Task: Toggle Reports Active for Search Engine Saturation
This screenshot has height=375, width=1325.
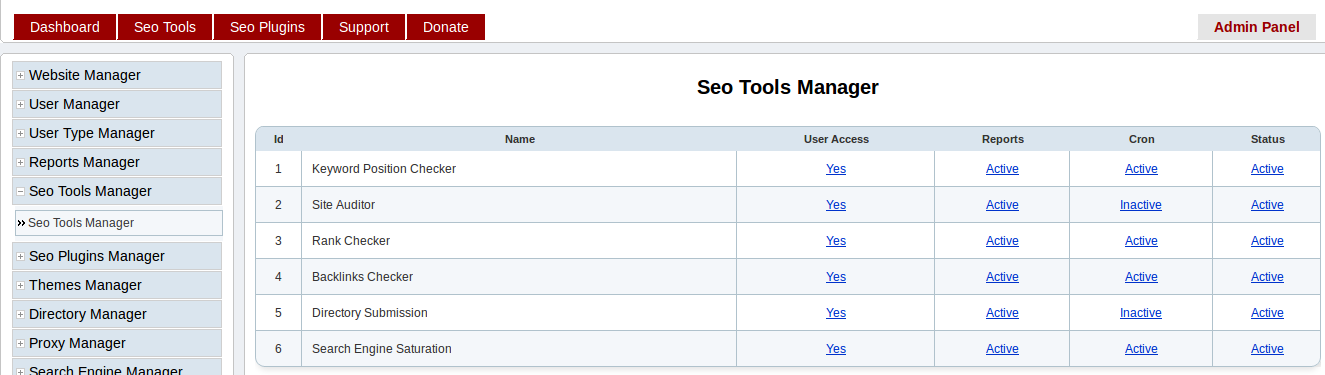Action: click(x=1002, y=349)
